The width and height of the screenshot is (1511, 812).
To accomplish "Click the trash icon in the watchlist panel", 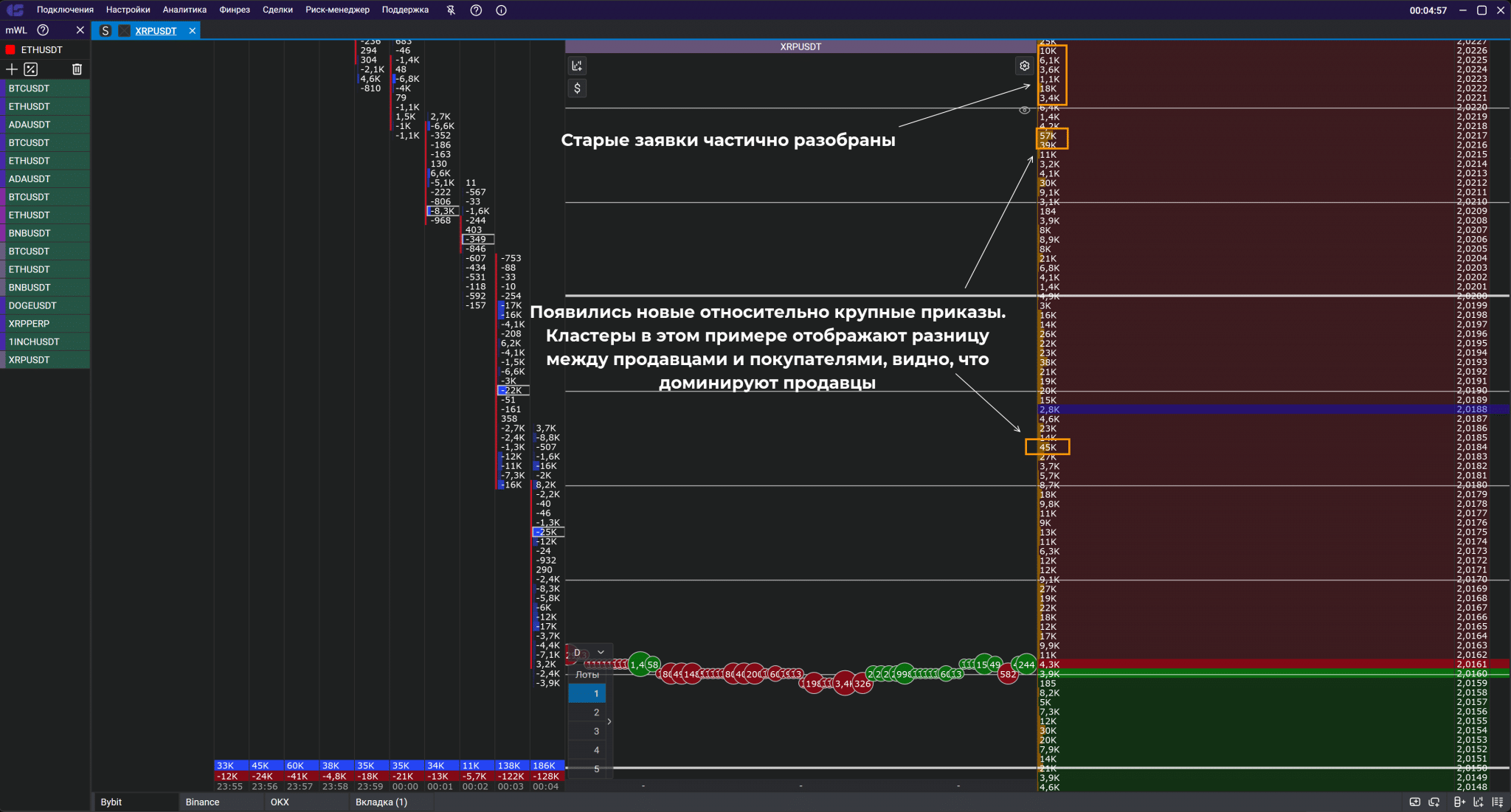I will [77, 69].
